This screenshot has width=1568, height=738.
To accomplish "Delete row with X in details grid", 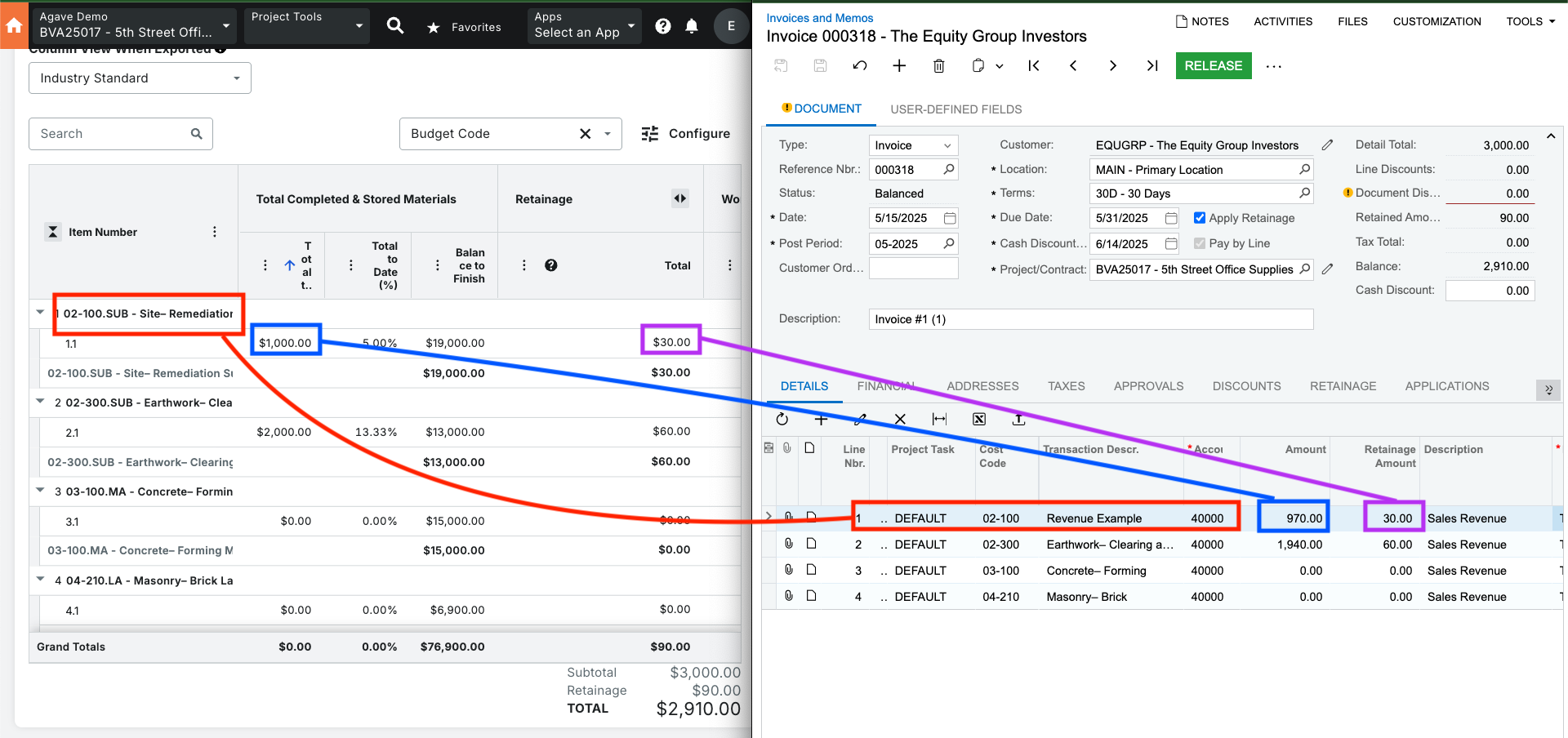I will [900, 419].
